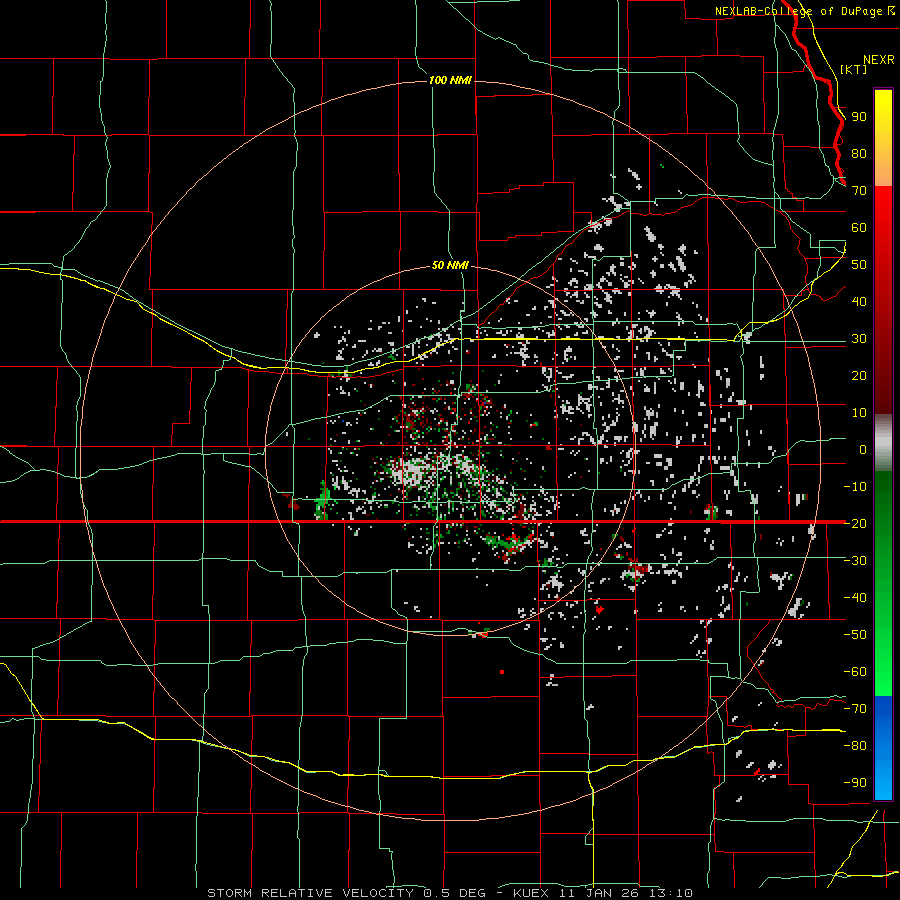Click the -90 value on velocity scale
Image resolution: width=900 pixels, height=900 pixels.
coord(855,783)
